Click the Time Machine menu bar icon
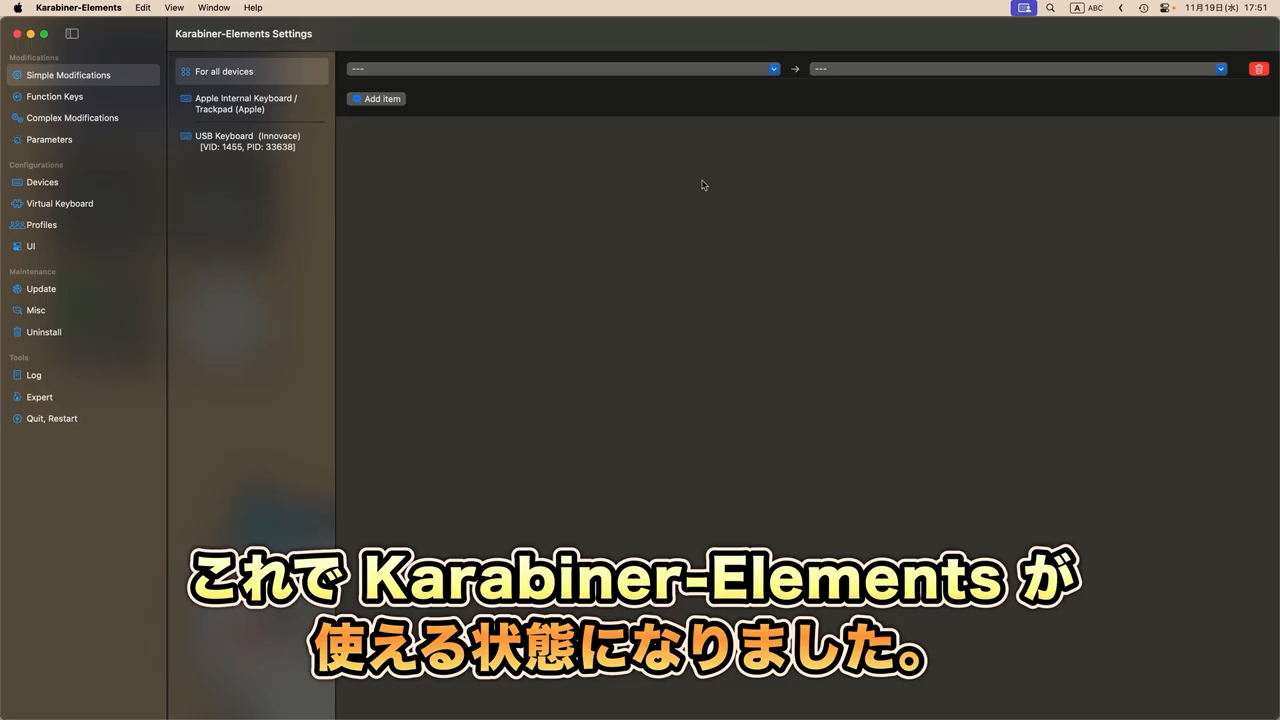The image size is (1280, 720). point(1143,8)
